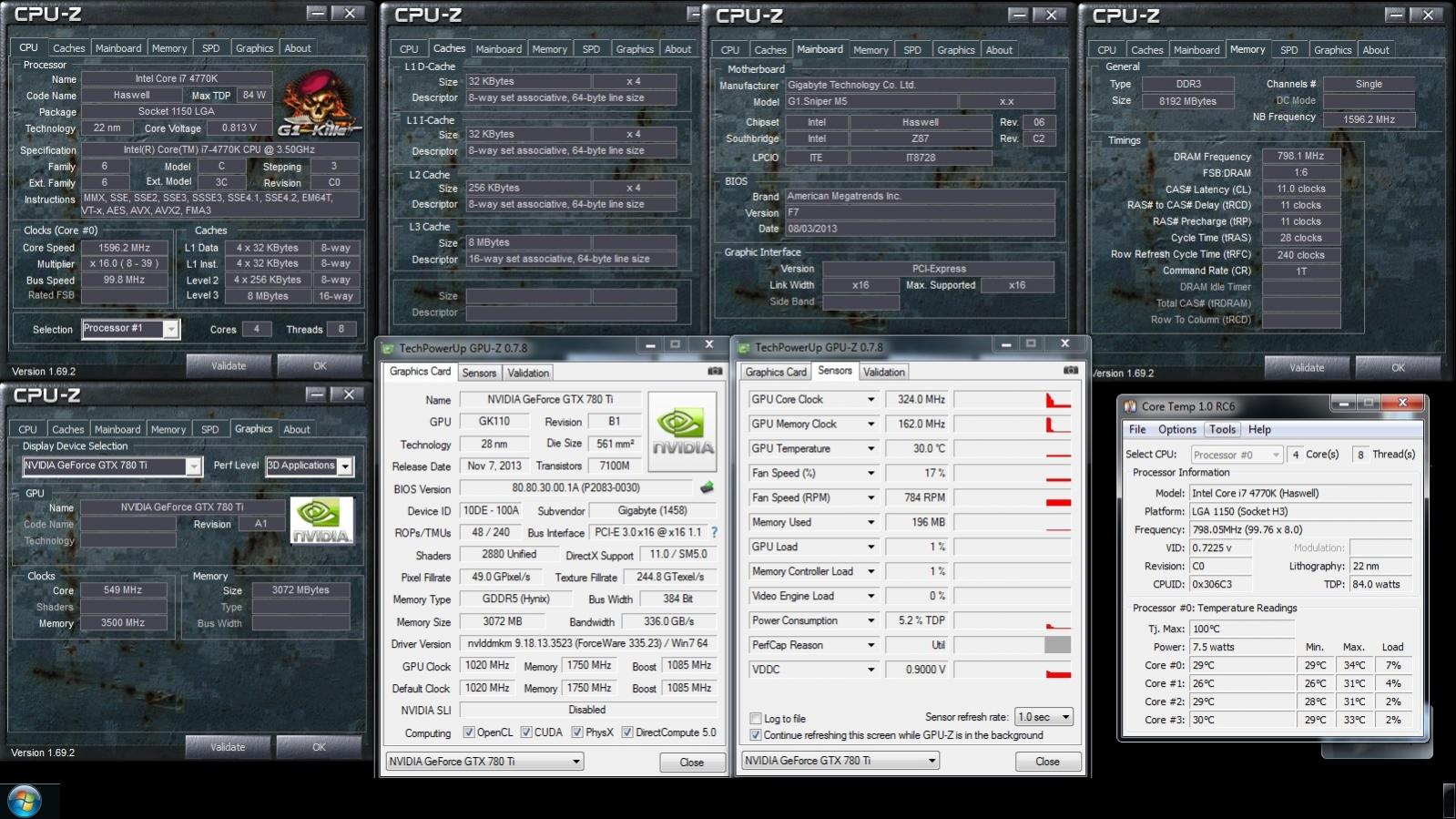Open the Graphics tab in the CPU-Z Caches window

click(x=635, y=49)
